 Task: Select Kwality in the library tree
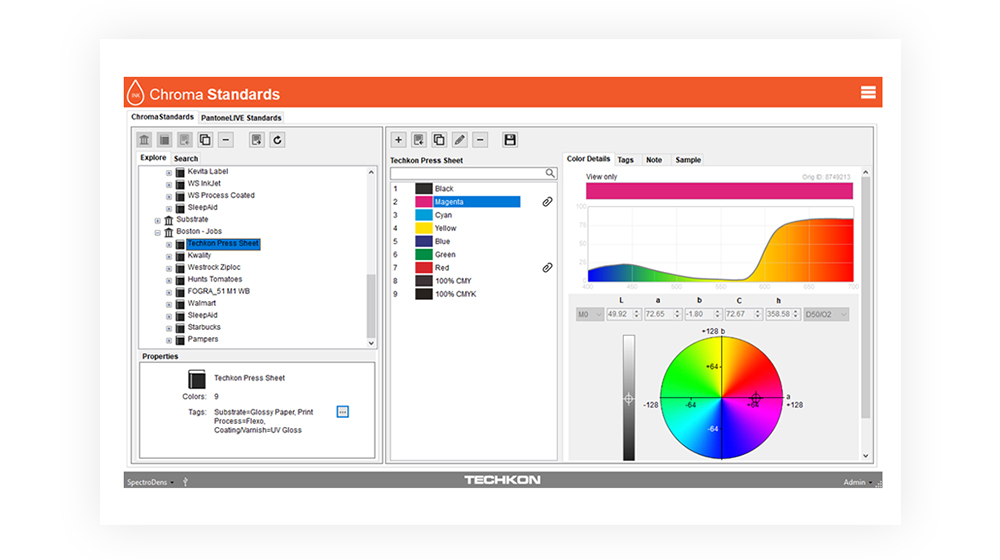pos(199,256)
